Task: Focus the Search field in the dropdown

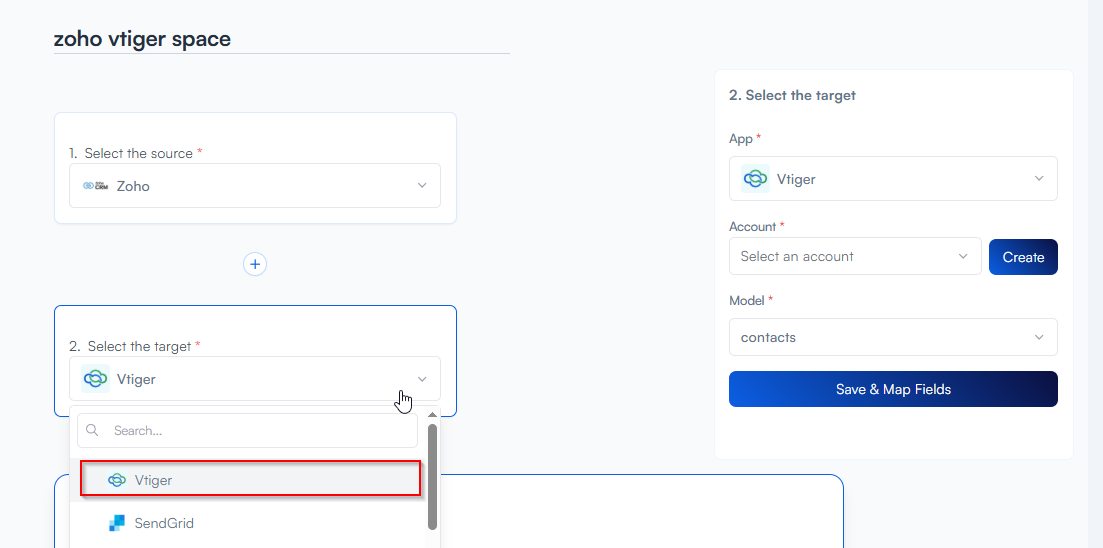Action: pos(260,431)
